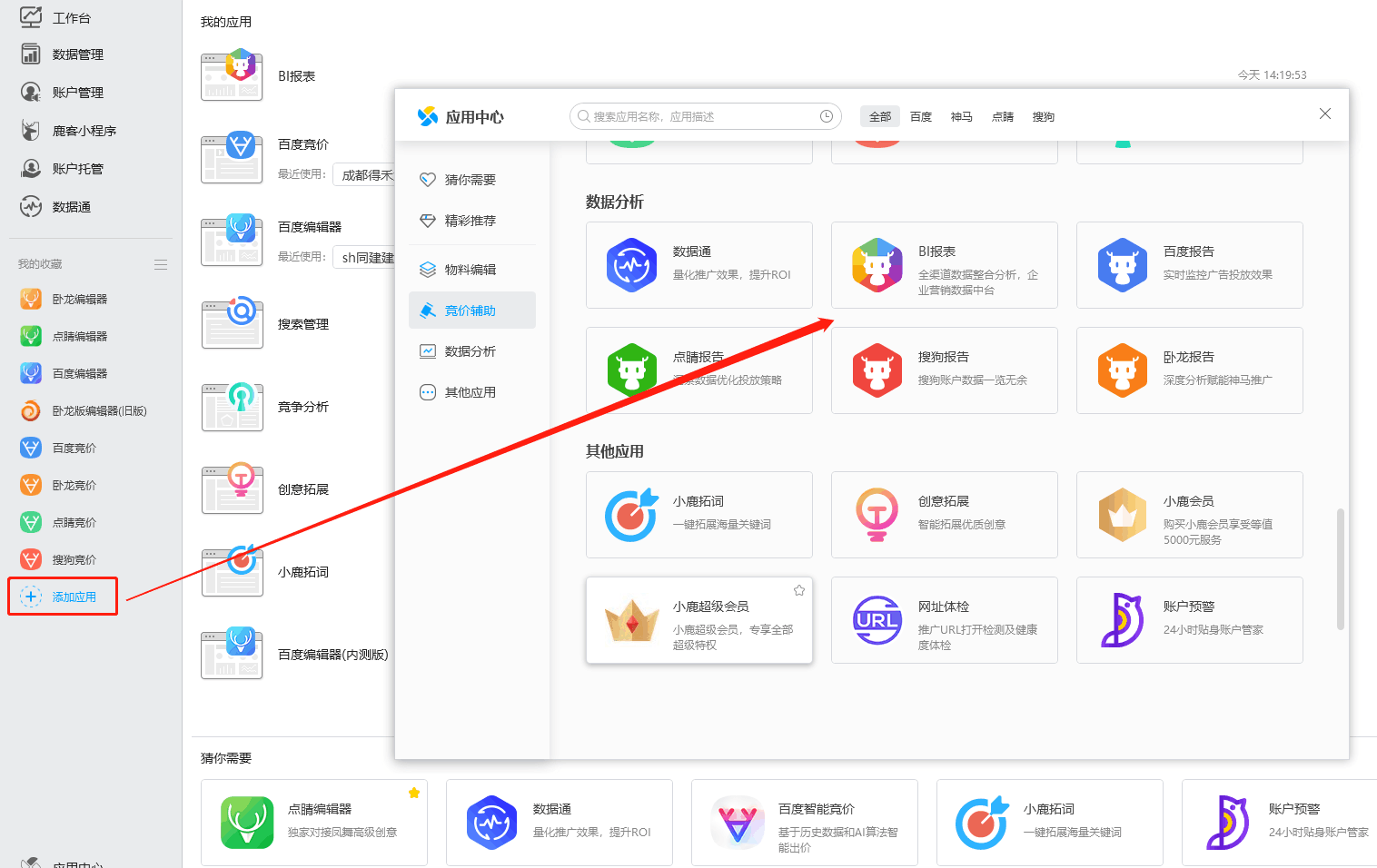
Task: Open 数据通 in the left sidebar
Action: point(55,207)
